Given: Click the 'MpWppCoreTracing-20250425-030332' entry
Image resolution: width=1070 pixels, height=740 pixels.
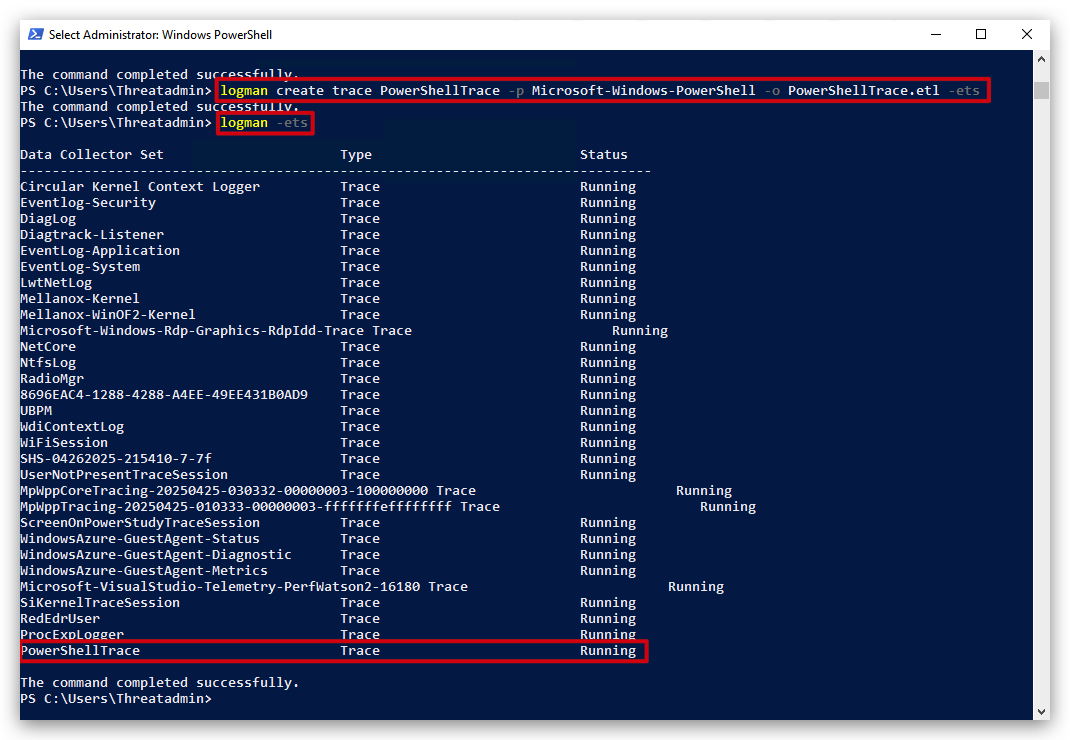Looking at the screenshot, I should tap(224, 491).
